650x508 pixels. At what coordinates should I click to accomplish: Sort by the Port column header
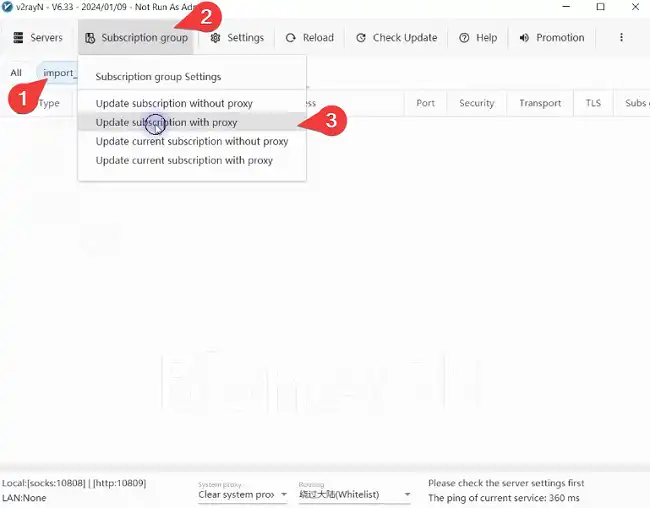coord(425,103)
